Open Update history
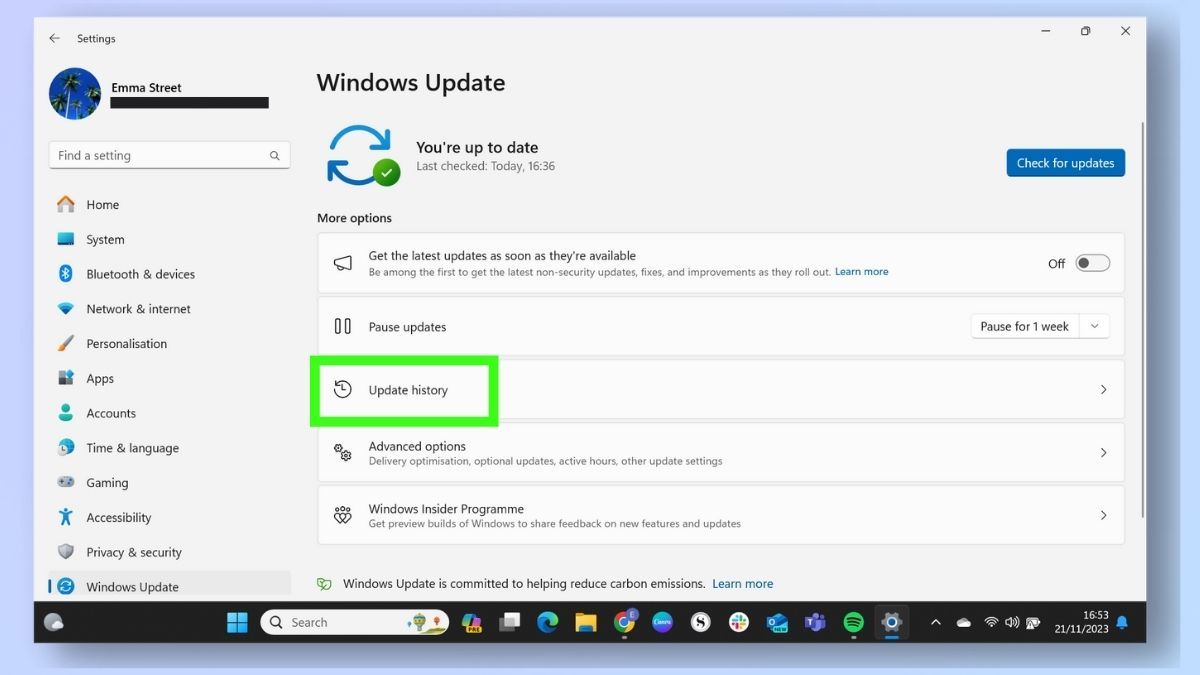Viewport: 1200px width, 675px height. click(404, 389)
